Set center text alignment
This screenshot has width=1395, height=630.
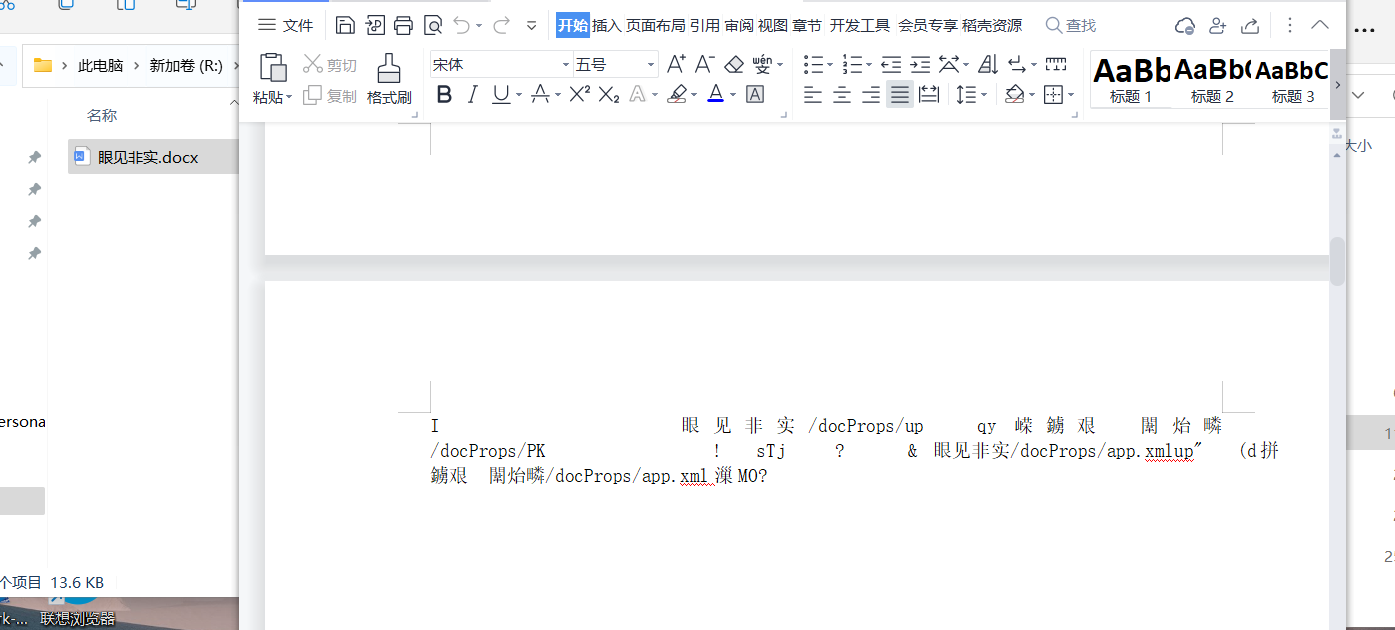[x=842, y=94]
